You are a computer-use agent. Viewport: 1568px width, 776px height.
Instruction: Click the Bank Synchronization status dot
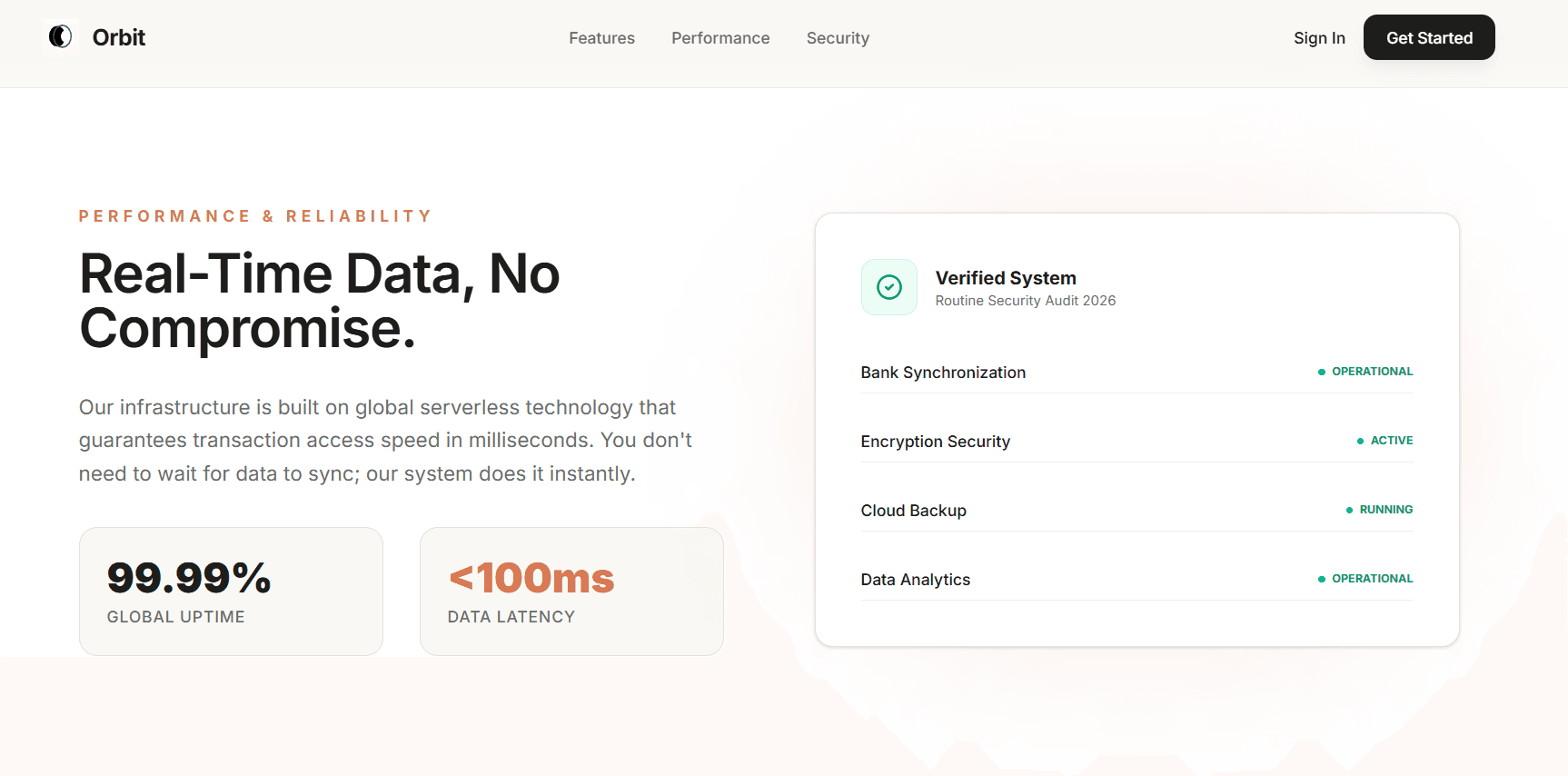click(x=1322, y=372)
